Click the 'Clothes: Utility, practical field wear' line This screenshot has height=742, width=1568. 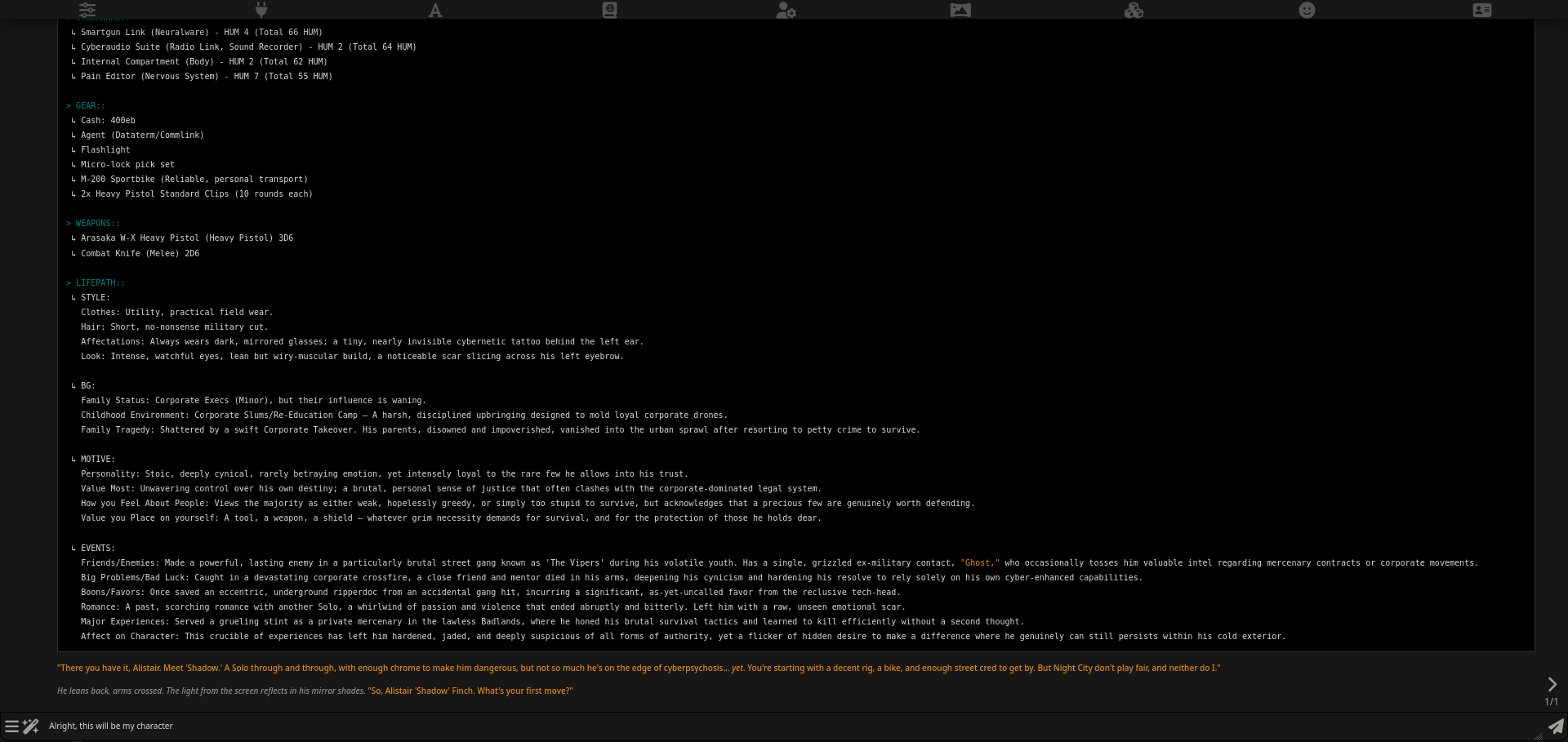coord(176,313)
